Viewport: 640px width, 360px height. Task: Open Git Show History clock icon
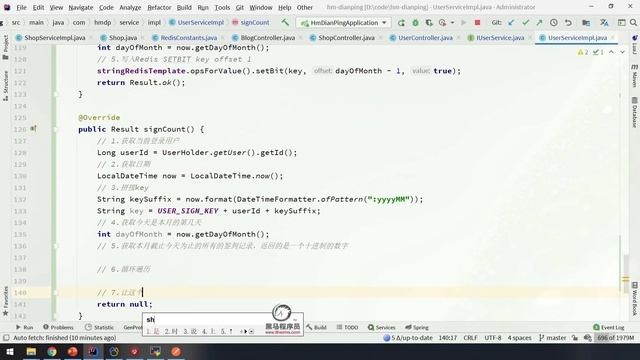553,23
